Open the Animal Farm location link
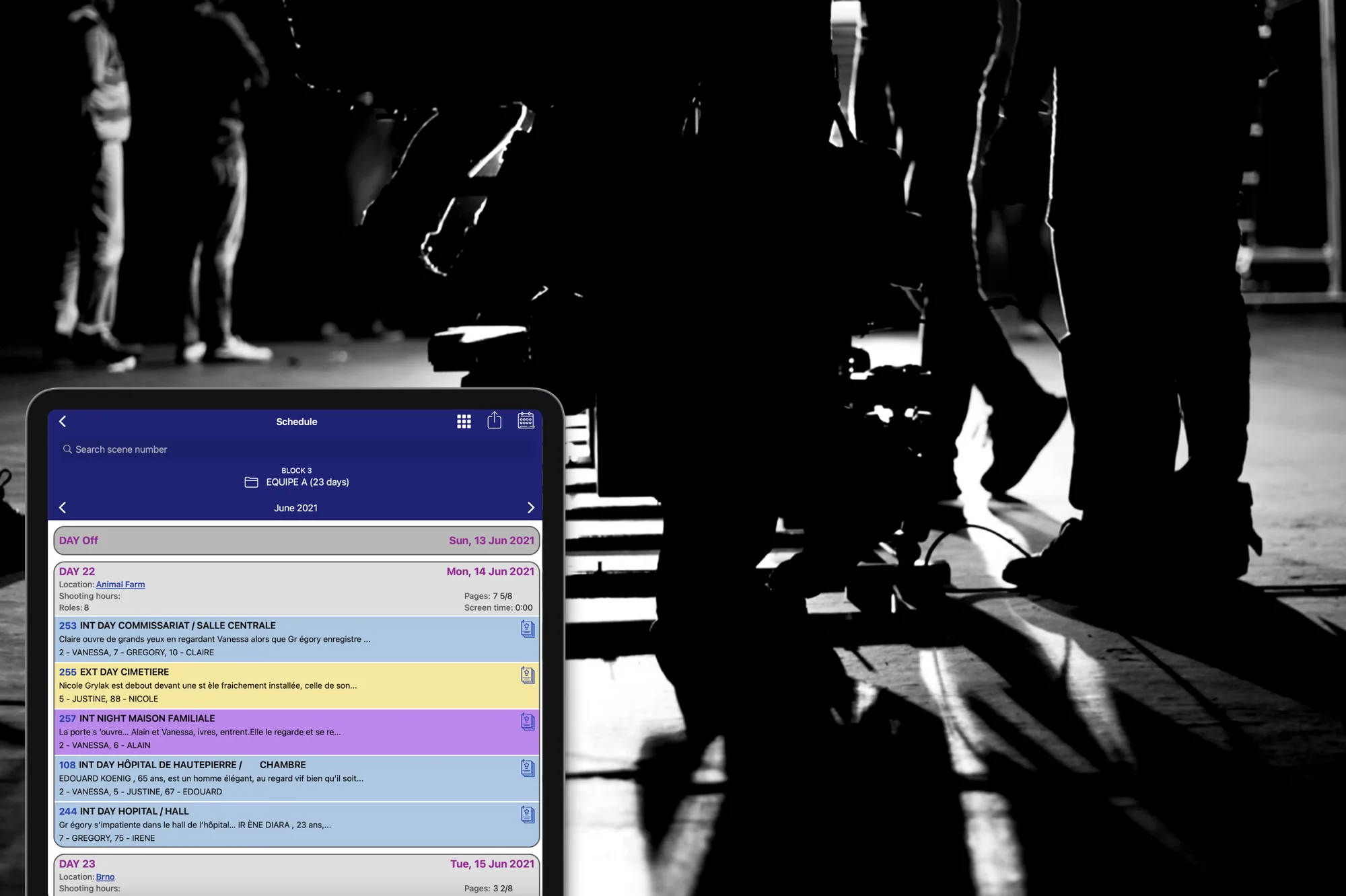The width and height of the screenshot is (1346, 896). coord(120,585)
